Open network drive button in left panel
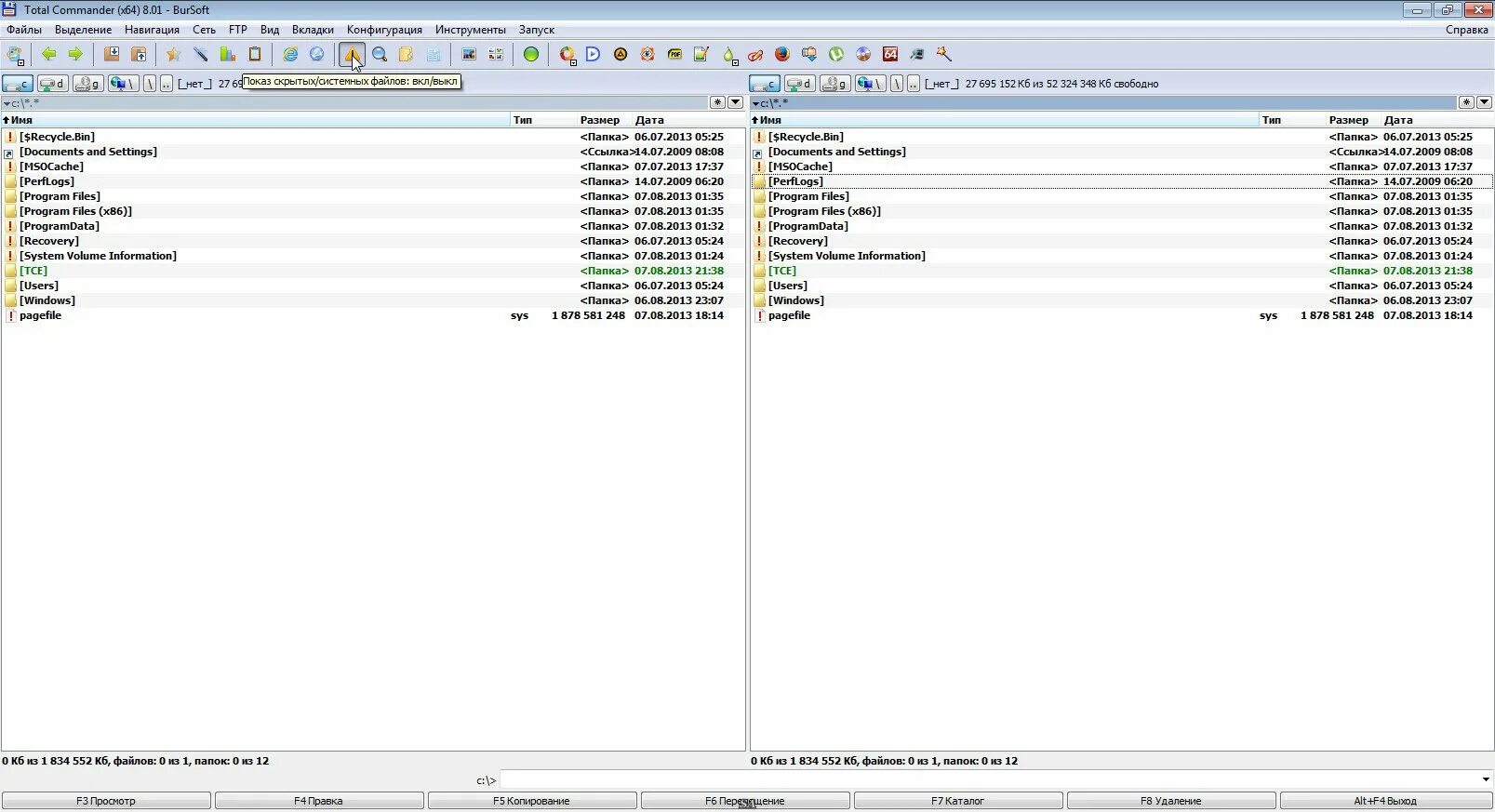Viewport: 1495px width, 812px height. [124, 84]
